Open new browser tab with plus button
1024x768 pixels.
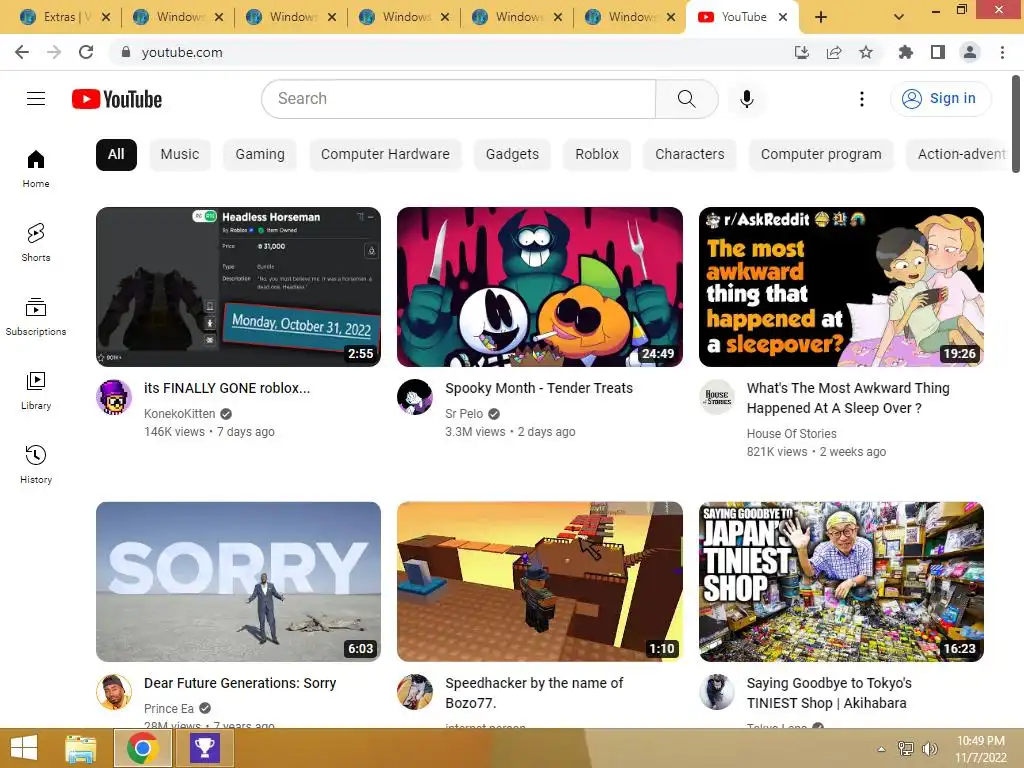[821, 17]
